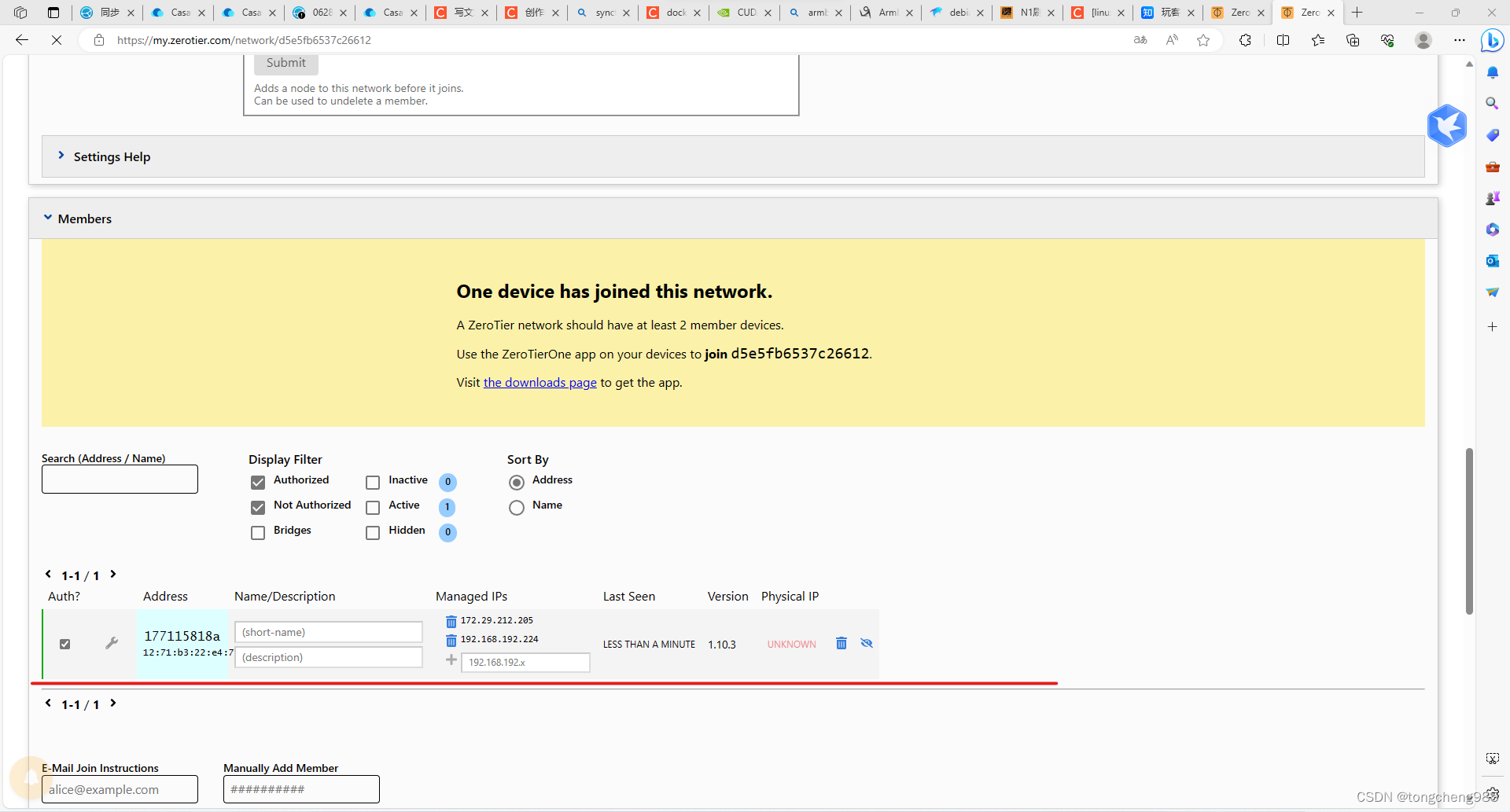Image resolution: width=1510 pixels, height=812 pixels.
Task: Open the tab actions menu icon
Action: point(53,13)
